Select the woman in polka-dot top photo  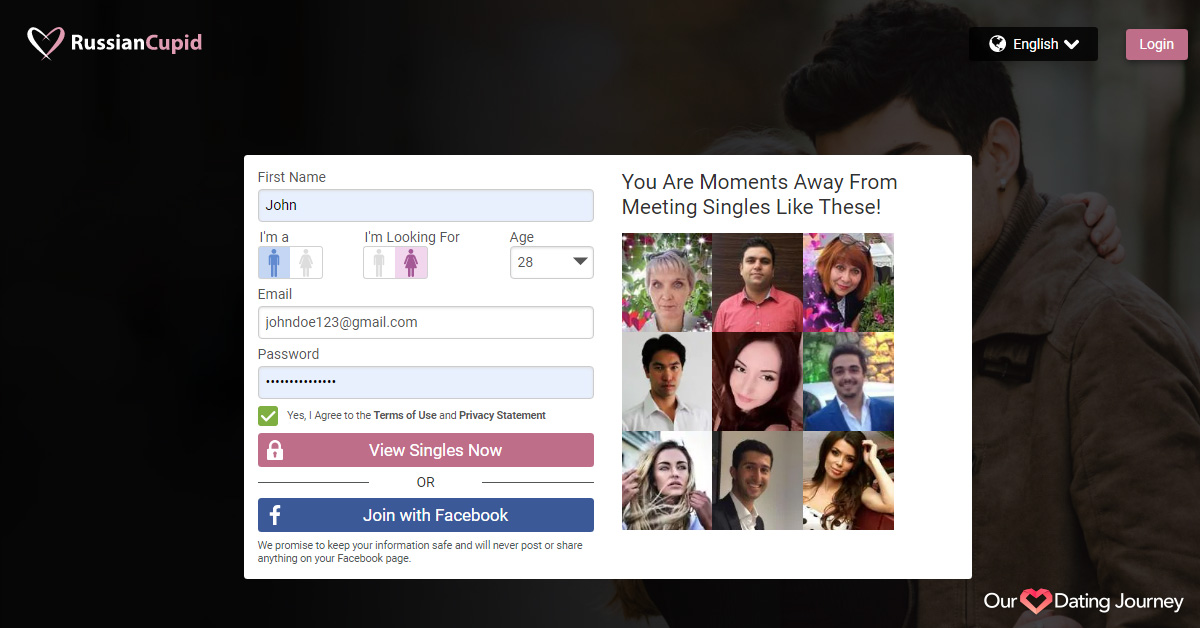tap(848, 480)
